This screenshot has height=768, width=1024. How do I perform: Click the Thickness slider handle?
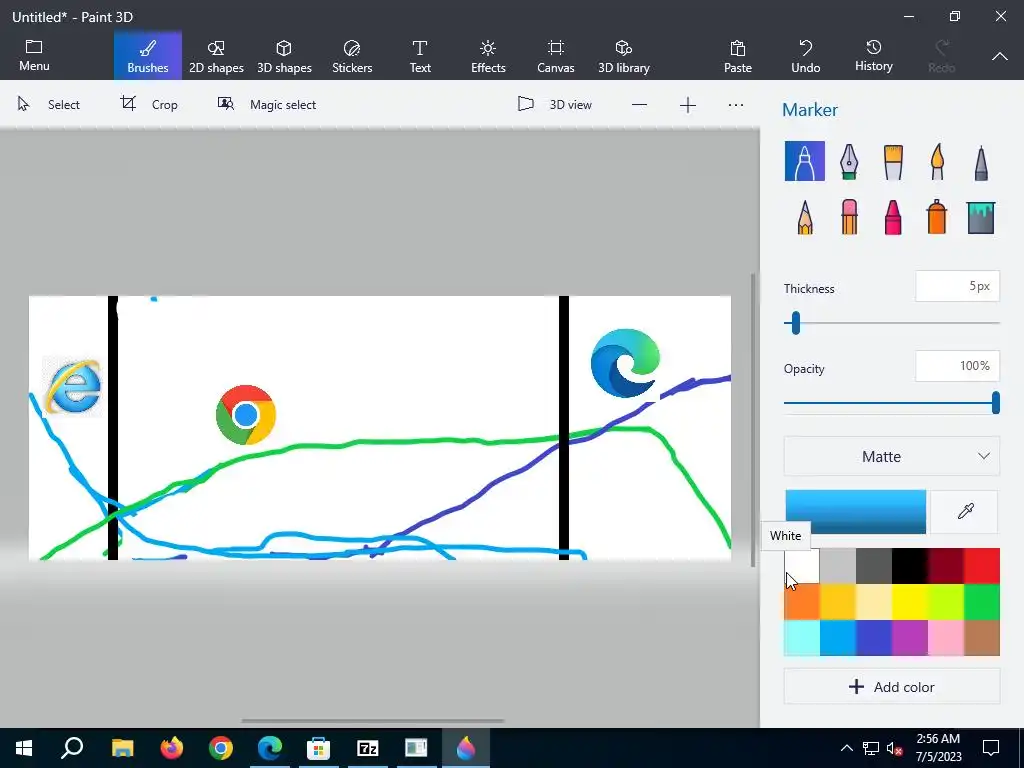(x=795, y=323)
